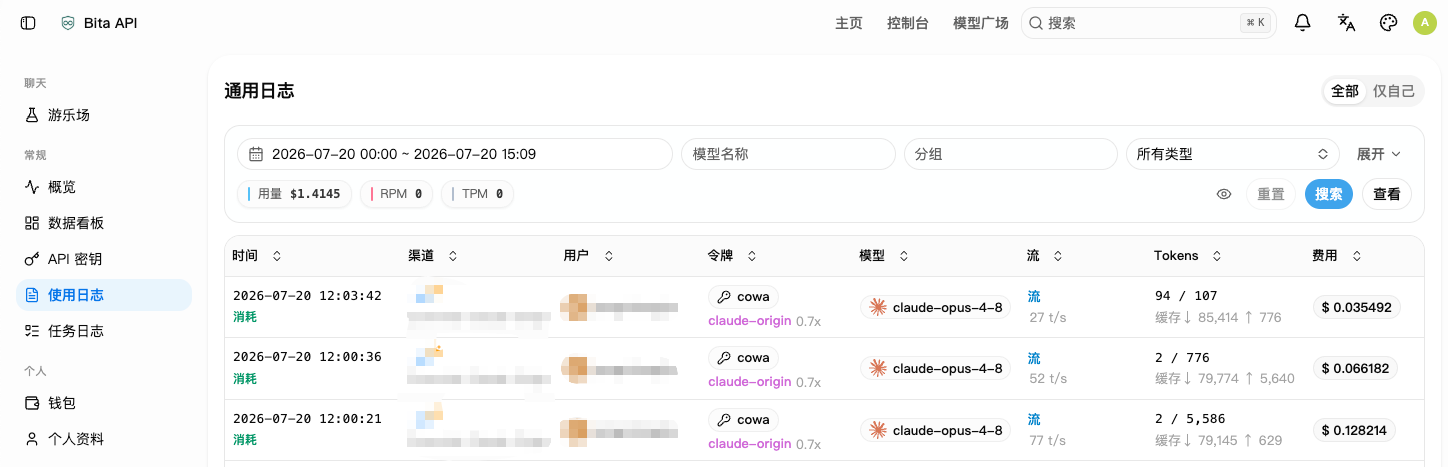The height and width of the screenshot is (467, 1448).
Task: Open 钱包 in sidebar
Action: [x=104, y=403]
